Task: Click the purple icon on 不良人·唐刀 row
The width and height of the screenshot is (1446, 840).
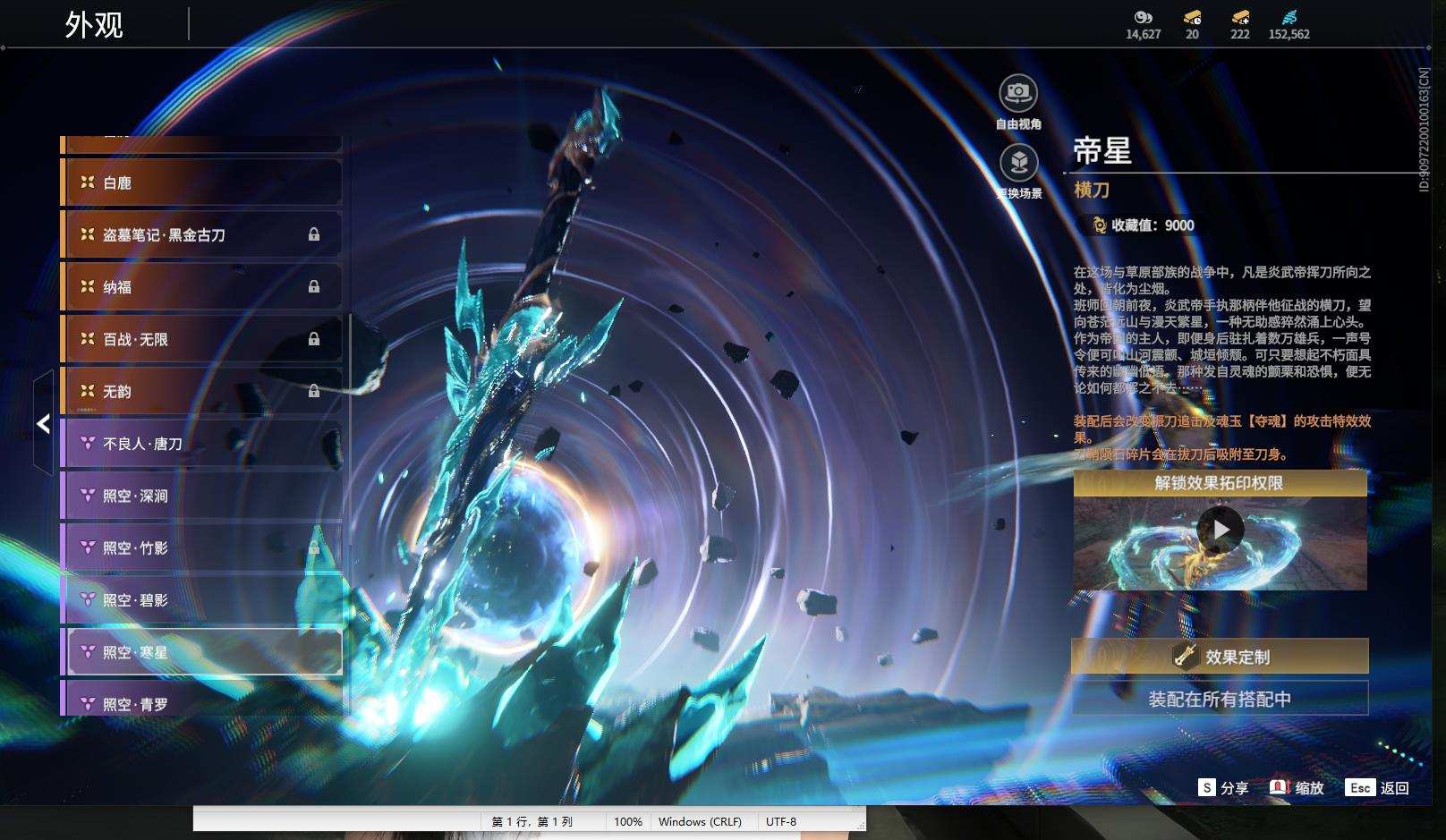Action: (x=88, y=444)
